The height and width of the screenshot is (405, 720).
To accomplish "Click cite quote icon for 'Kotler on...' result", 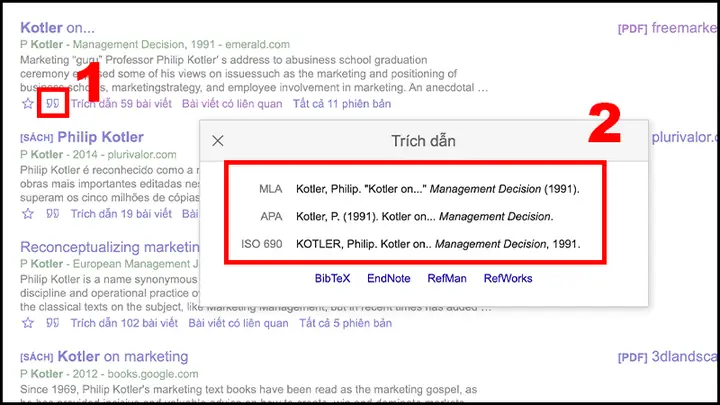I will 53,104.
